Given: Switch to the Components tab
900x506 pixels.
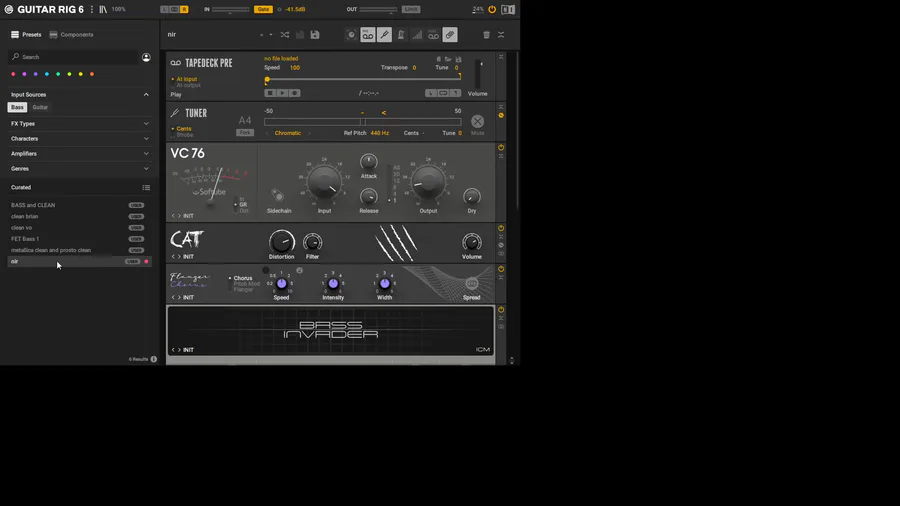Looking at the screenshot, I should pyautogui.click(x=71, y=35).
